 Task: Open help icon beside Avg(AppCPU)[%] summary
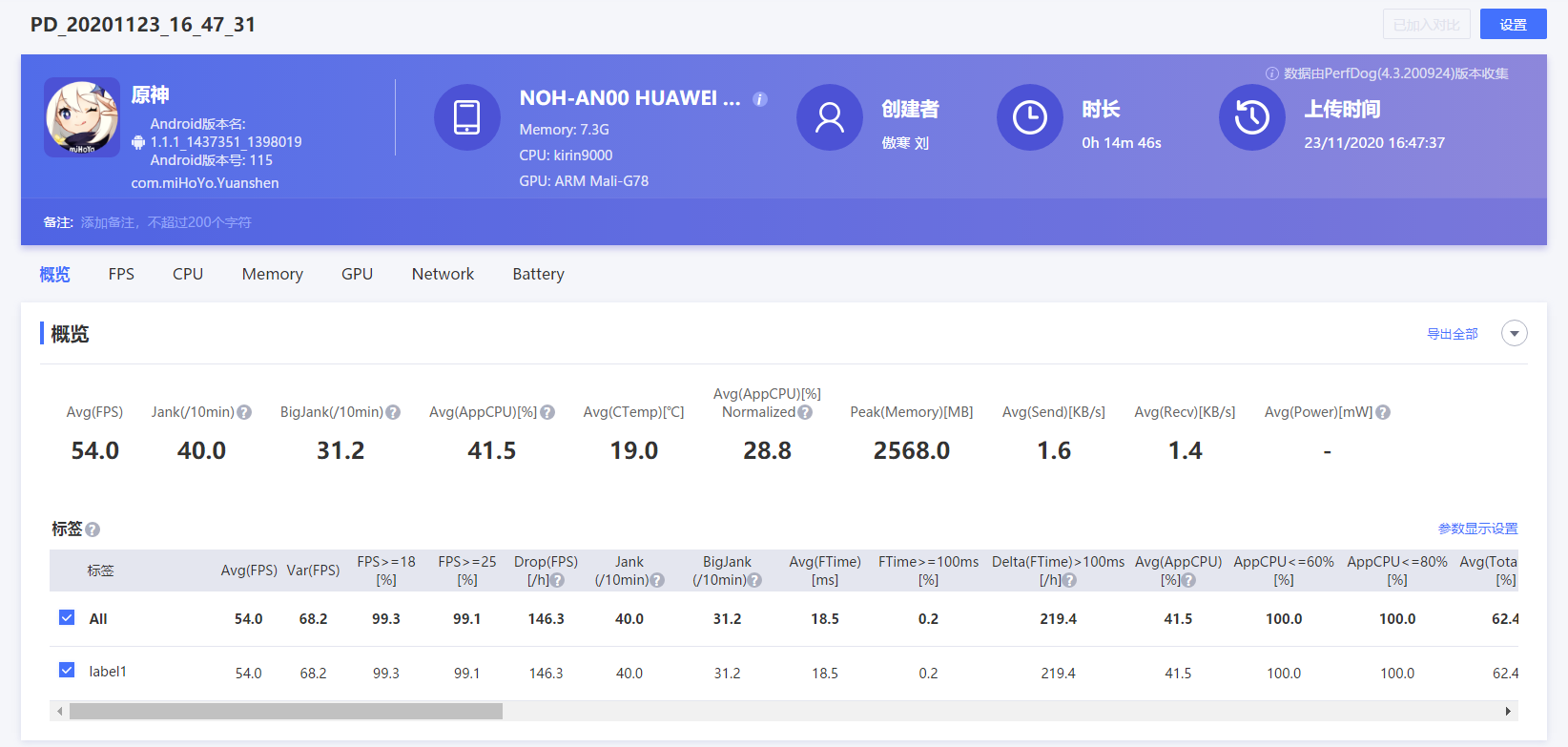click(547, 412)
